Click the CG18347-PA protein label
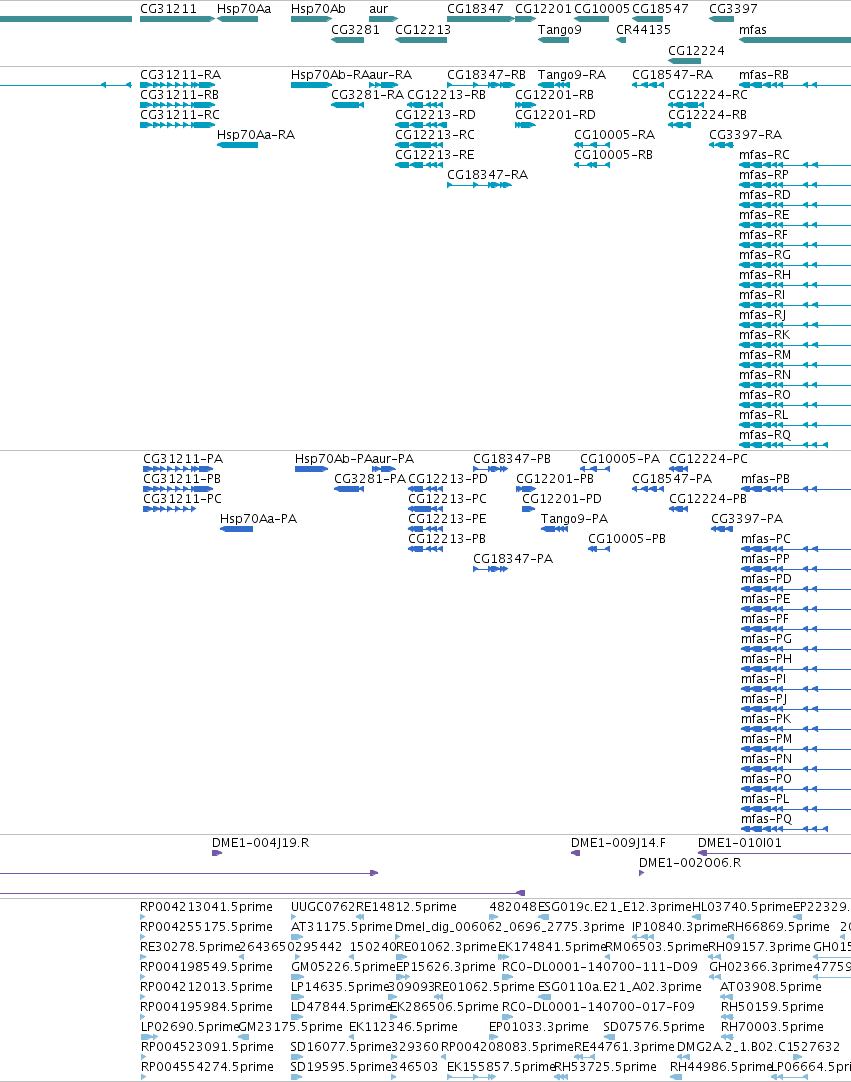 pyautogui.click(x=513, y=559)
